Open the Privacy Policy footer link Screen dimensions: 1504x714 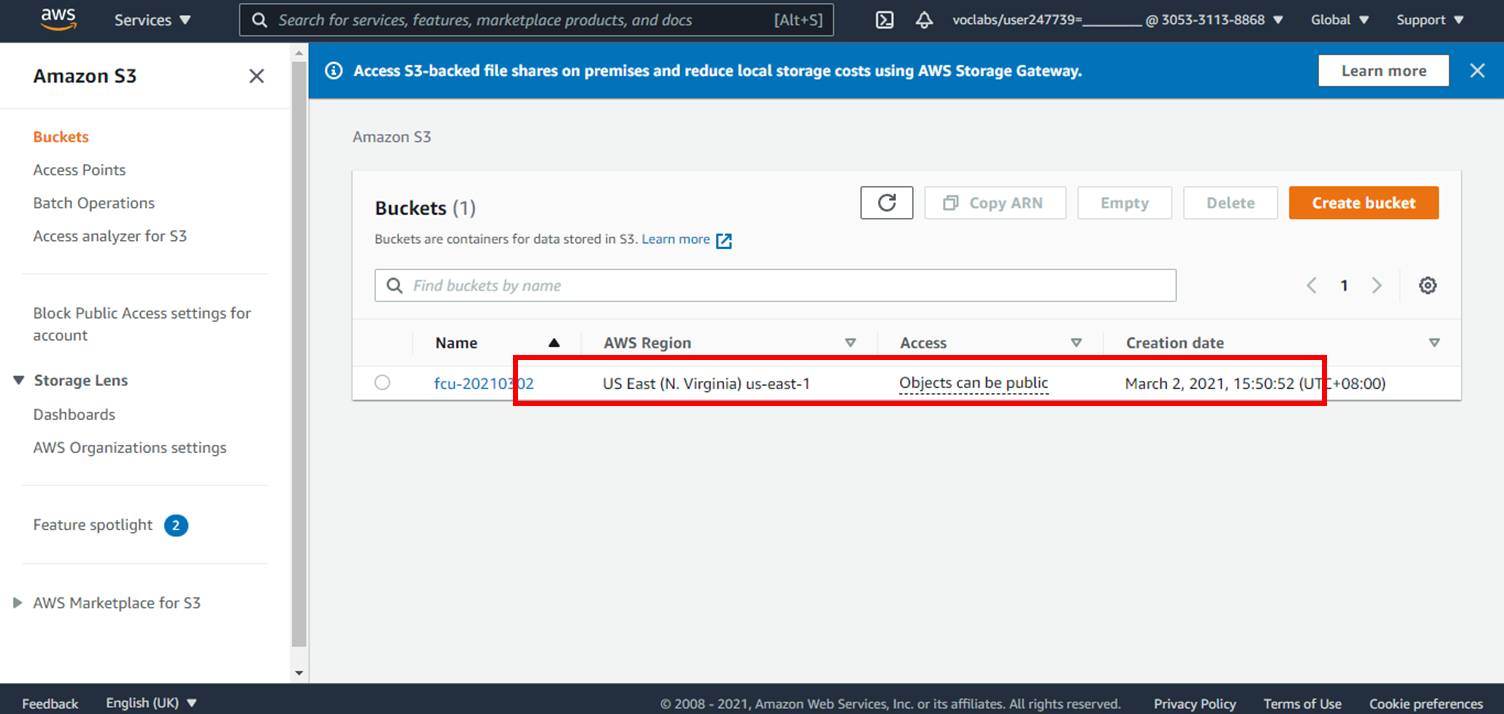click(x=1195, y=703)
